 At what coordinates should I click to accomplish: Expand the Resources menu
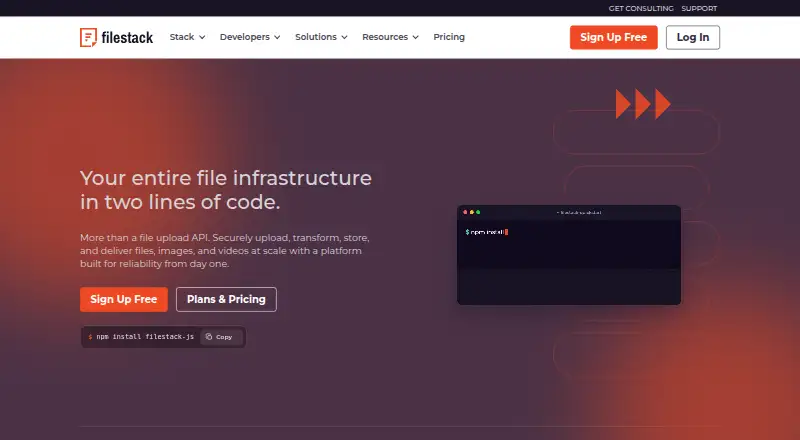pos(390,37)
